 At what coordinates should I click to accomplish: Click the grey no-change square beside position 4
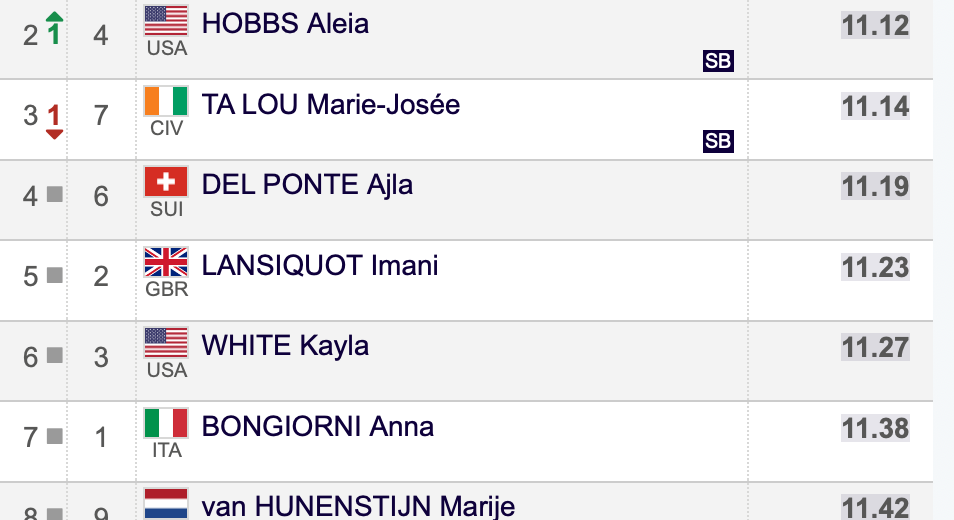pos(55,195)
